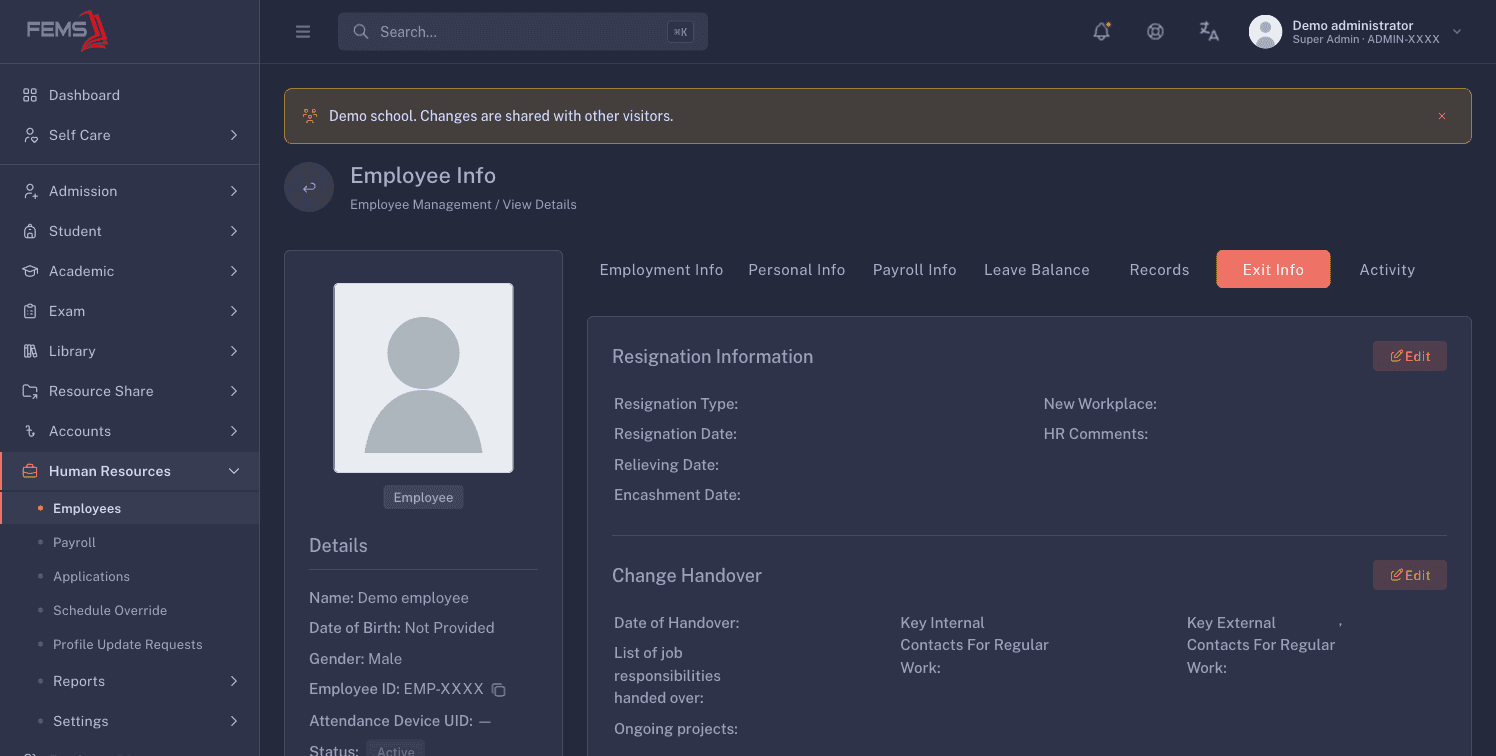This screenshot has width=1496, height=756.
Task: Dismiss the demo school banner
Action: pyautogui.click(x=1442, y=116)
